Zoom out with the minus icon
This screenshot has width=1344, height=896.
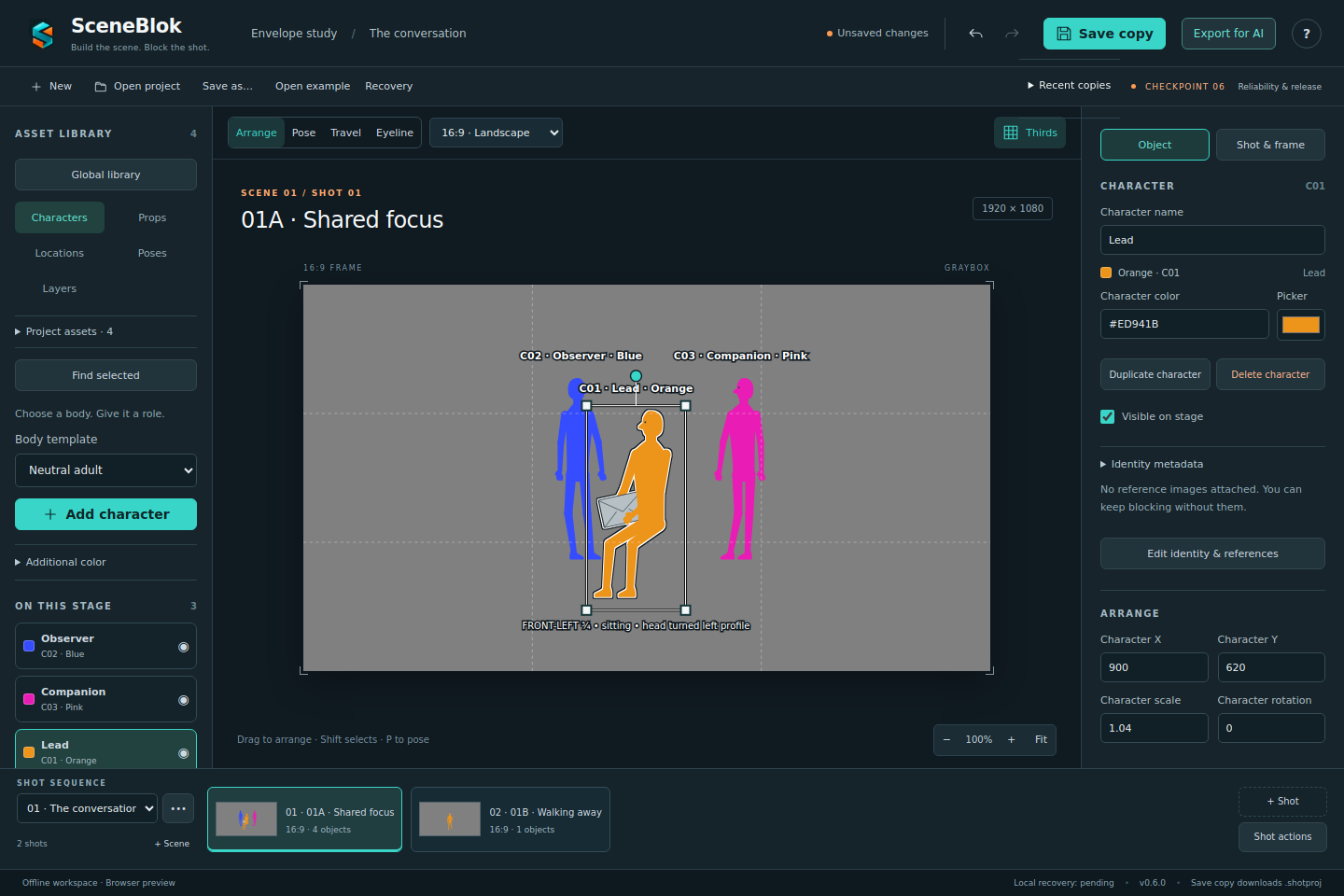pos(946,739)
